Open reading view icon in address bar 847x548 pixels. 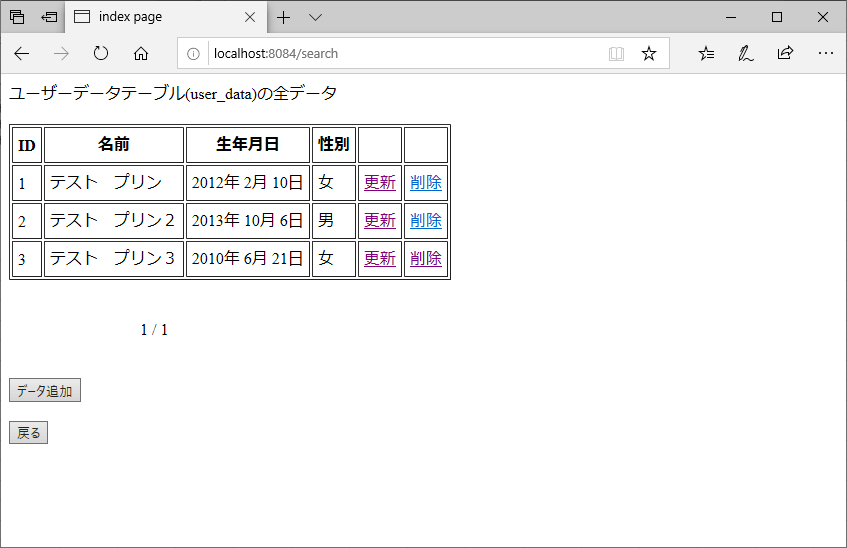pyautogui.click(x=616, y=54)
